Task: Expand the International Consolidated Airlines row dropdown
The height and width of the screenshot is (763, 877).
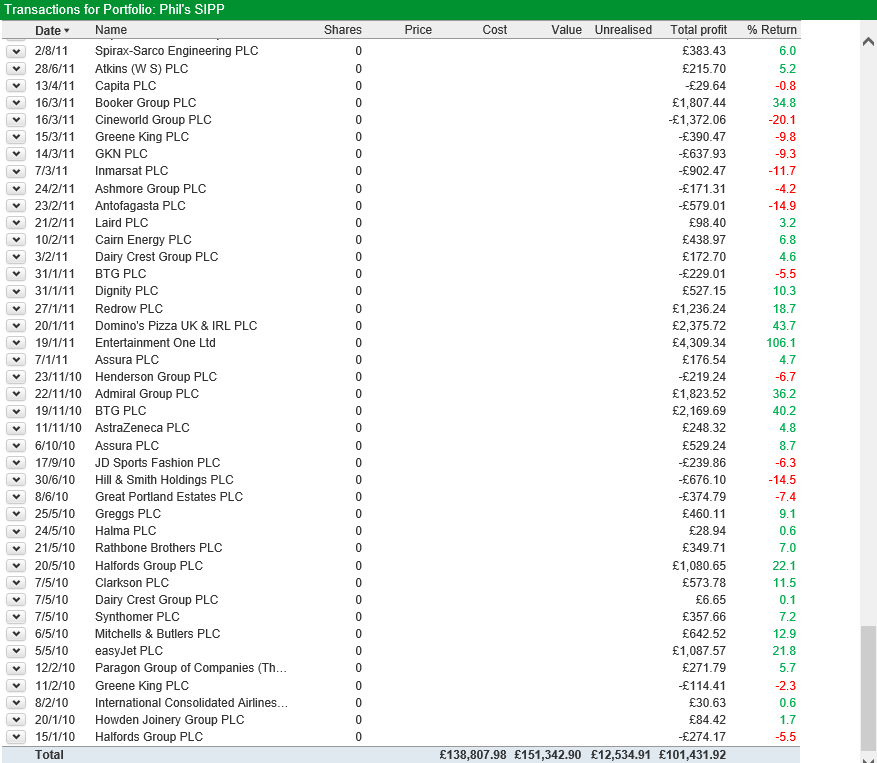Action: click(16, 703)
